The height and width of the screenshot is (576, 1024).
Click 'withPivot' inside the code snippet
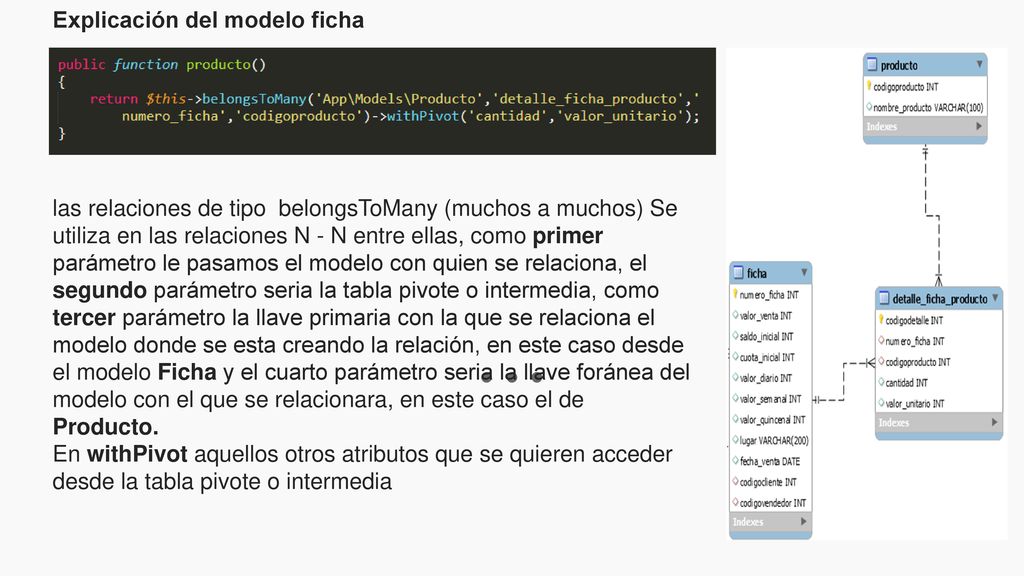coord(423,116)
